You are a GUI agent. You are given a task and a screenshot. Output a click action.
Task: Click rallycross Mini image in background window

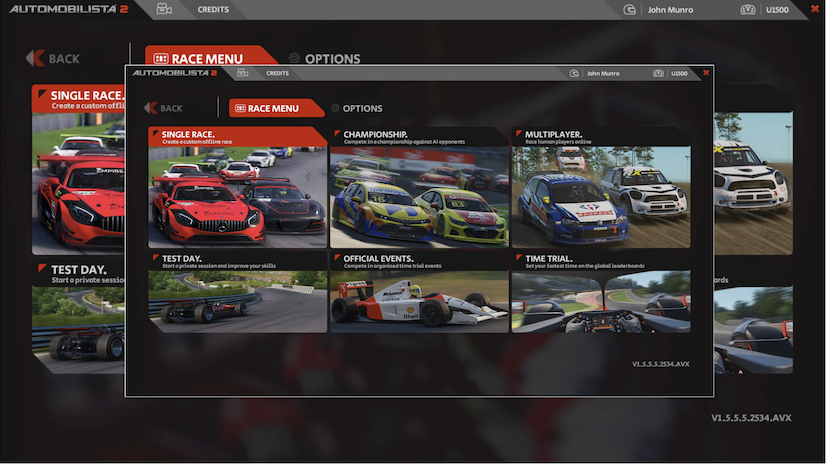click(754, 183)
